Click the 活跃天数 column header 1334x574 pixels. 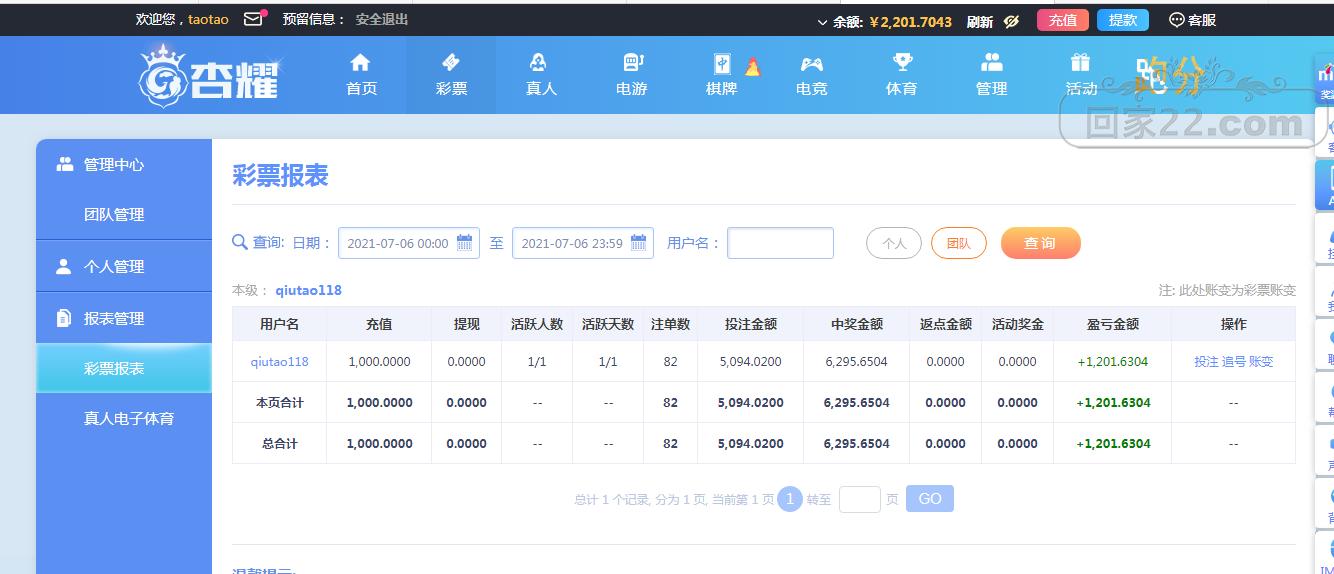coord(608,324)
